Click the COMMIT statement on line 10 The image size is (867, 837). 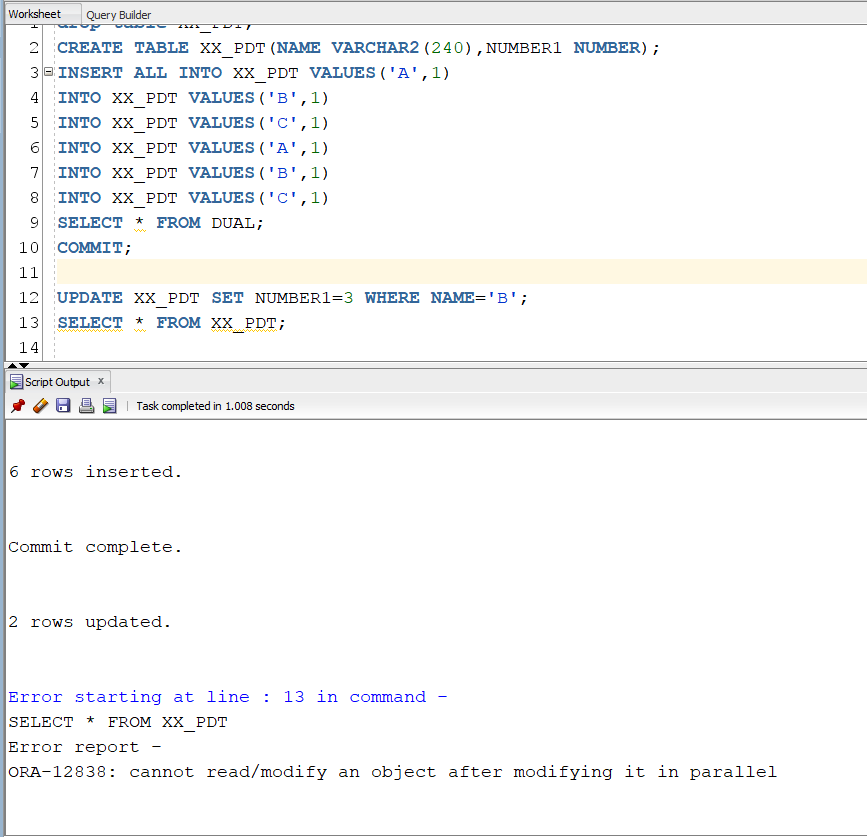[x=92, y=248]
